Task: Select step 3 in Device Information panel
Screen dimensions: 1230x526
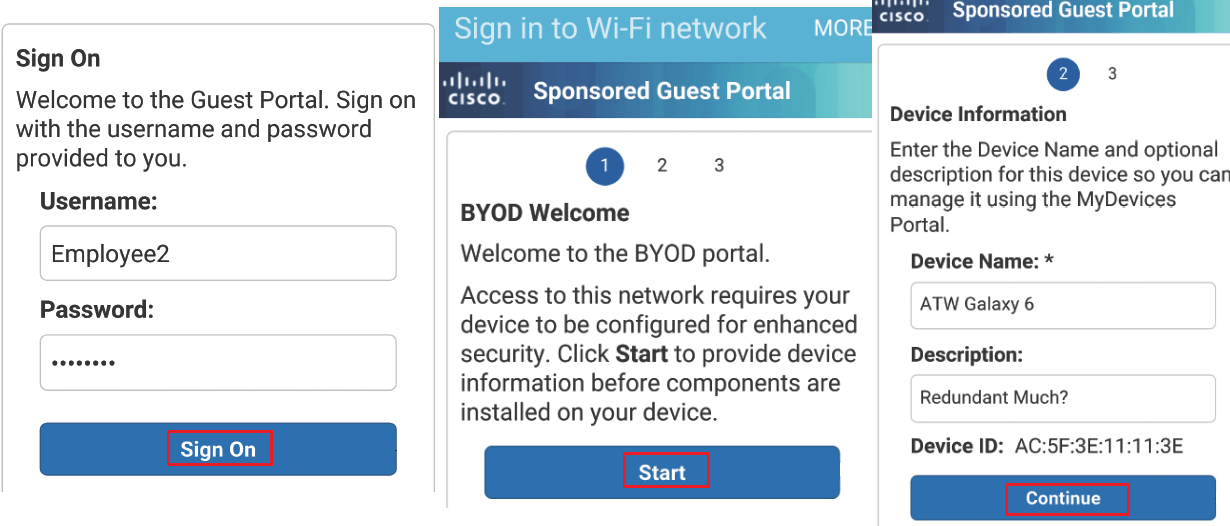Action: coord(1112,74)
